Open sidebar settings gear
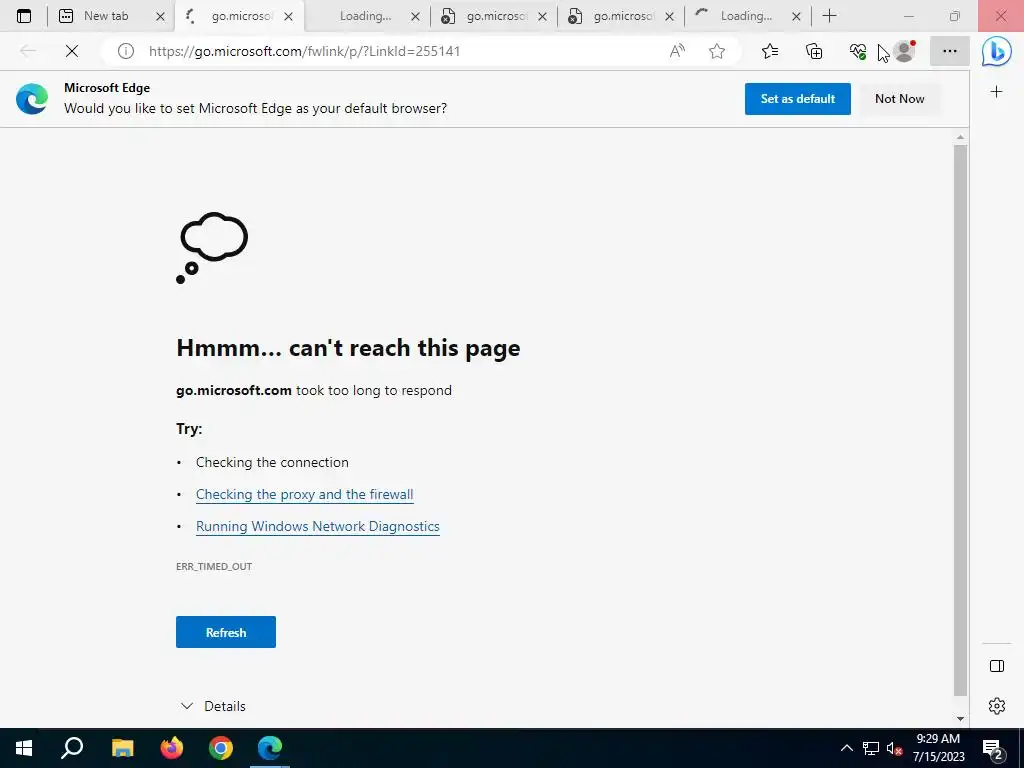The height and width of the screenshot is (768, 1024). tap(997, 706)
